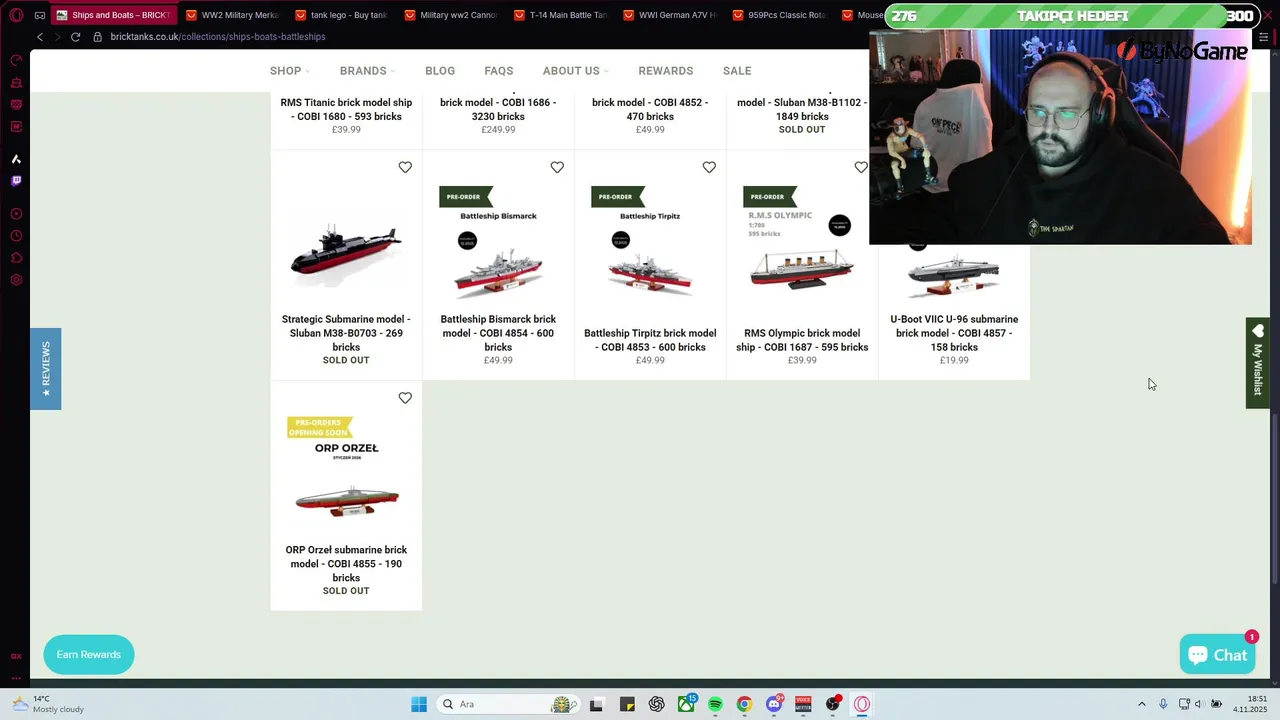
Task: Open the REWARDS menu item
Action: coord(666,71)
